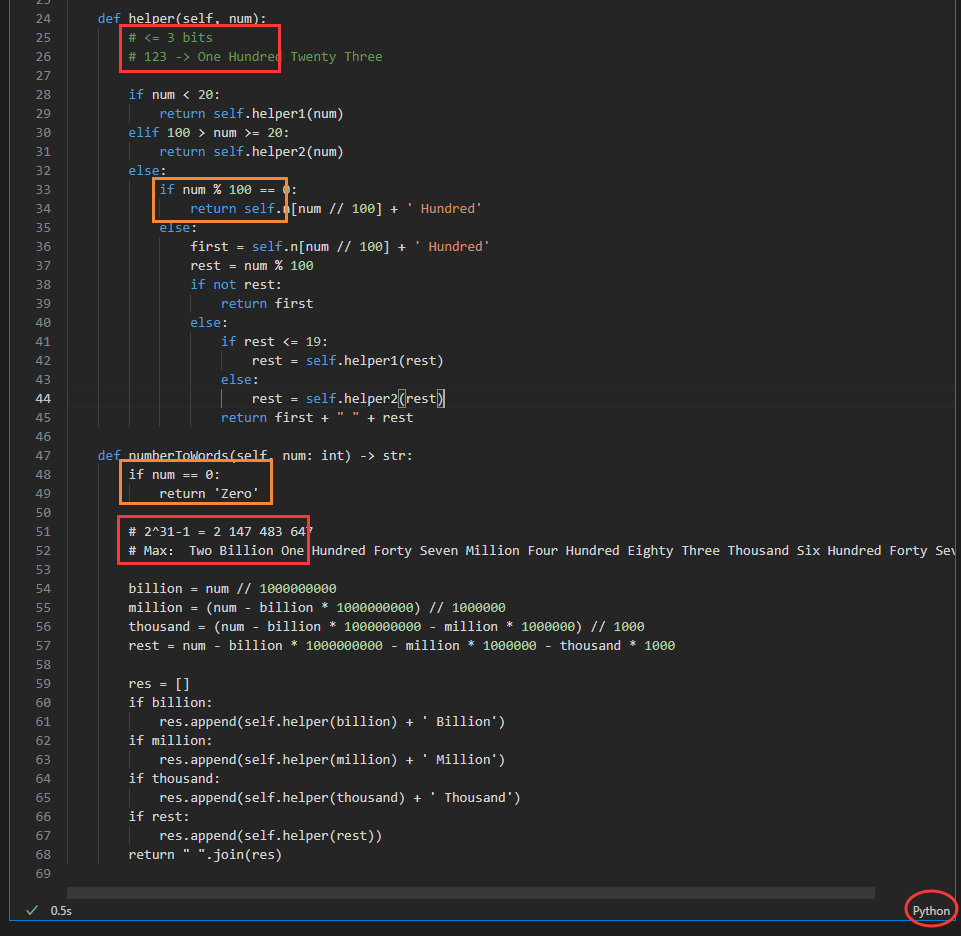This screenshot has width=961, height=936.
Task: Click the 0.5s execution time text
Action: (x=61, y=911)
